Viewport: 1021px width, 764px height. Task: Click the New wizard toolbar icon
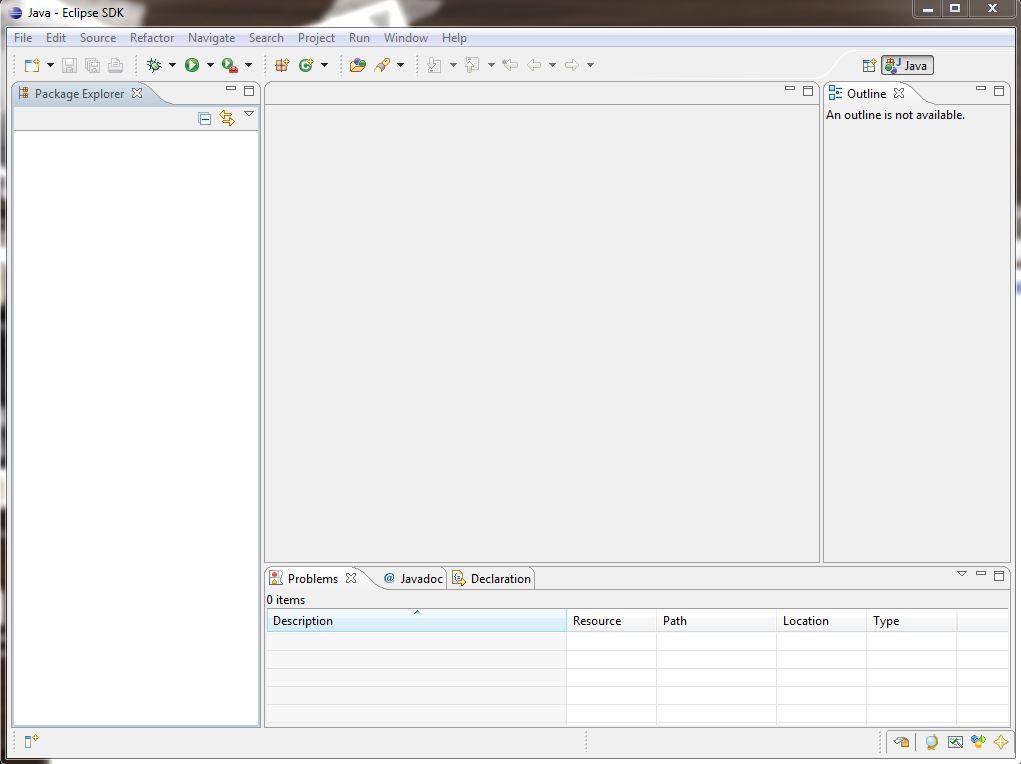31,65
